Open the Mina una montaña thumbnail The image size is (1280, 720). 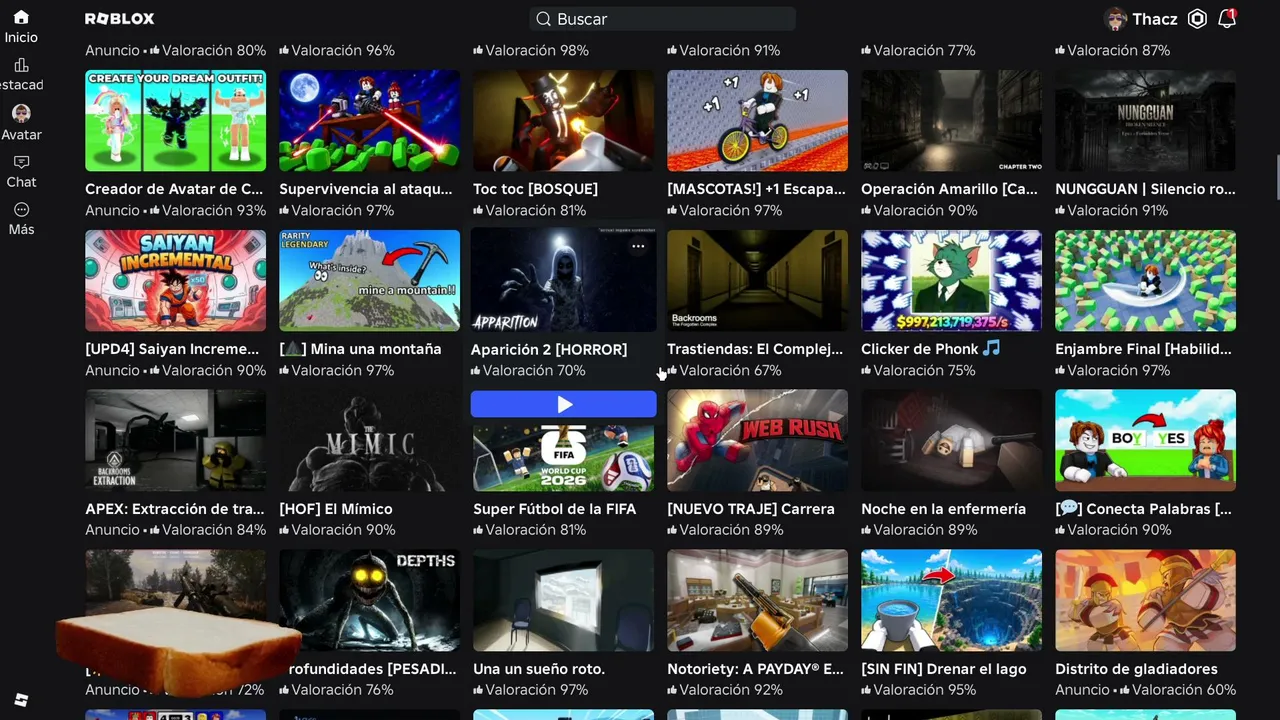(370, 281)
